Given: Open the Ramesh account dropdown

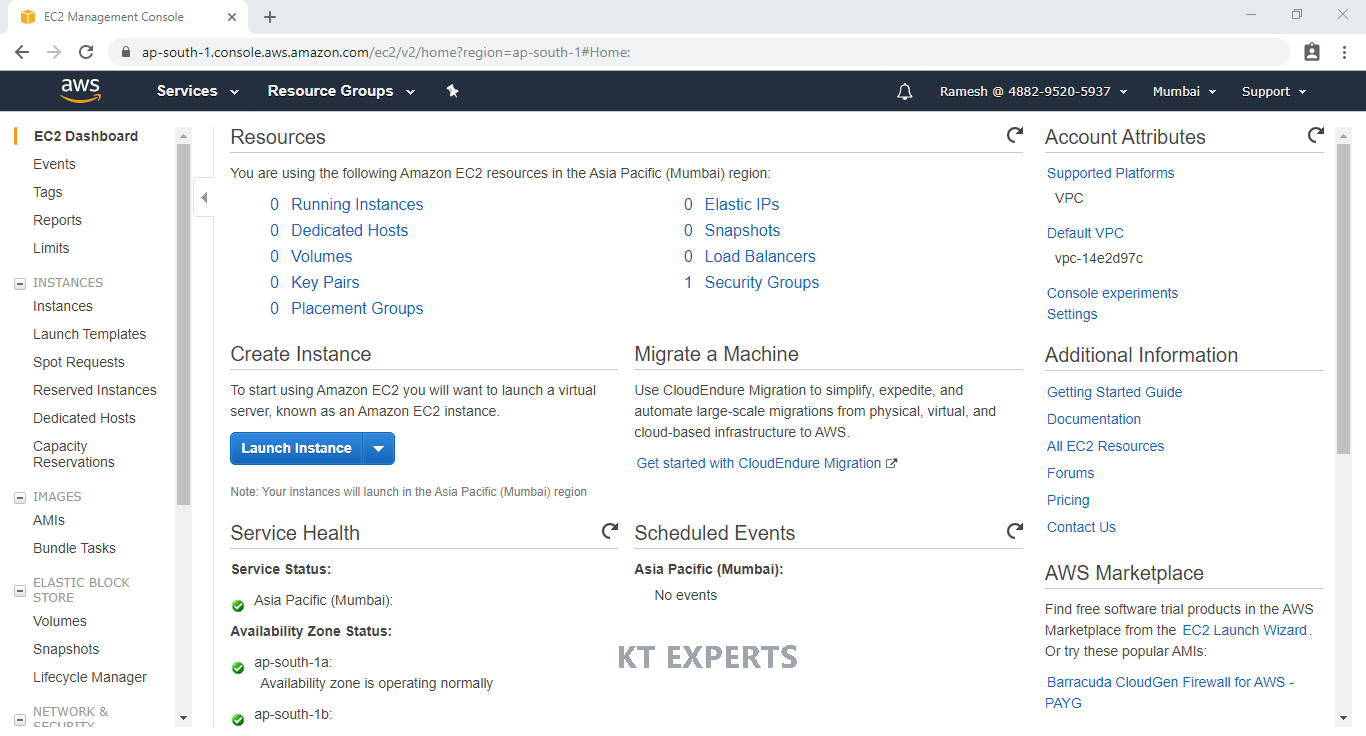Looking at the screenshot, I should click(1034, 92).
